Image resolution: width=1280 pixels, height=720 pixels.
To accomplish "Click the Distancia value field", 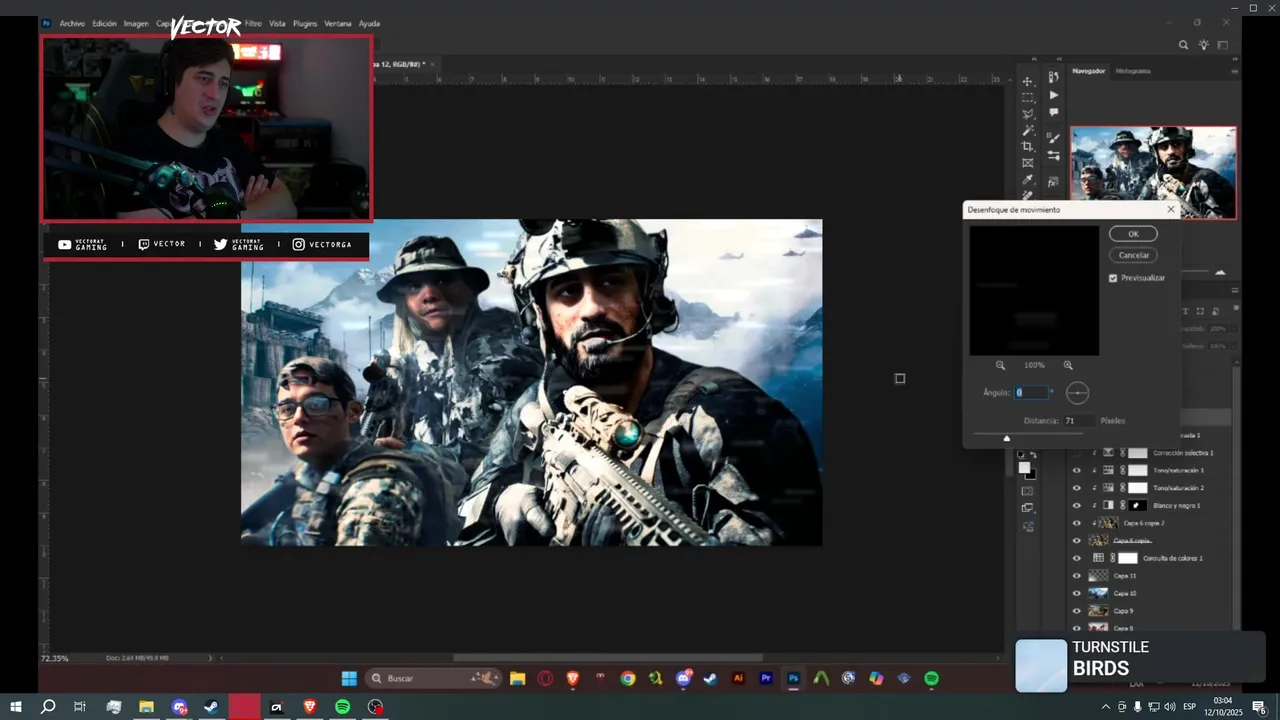I will click(1079, 421).
